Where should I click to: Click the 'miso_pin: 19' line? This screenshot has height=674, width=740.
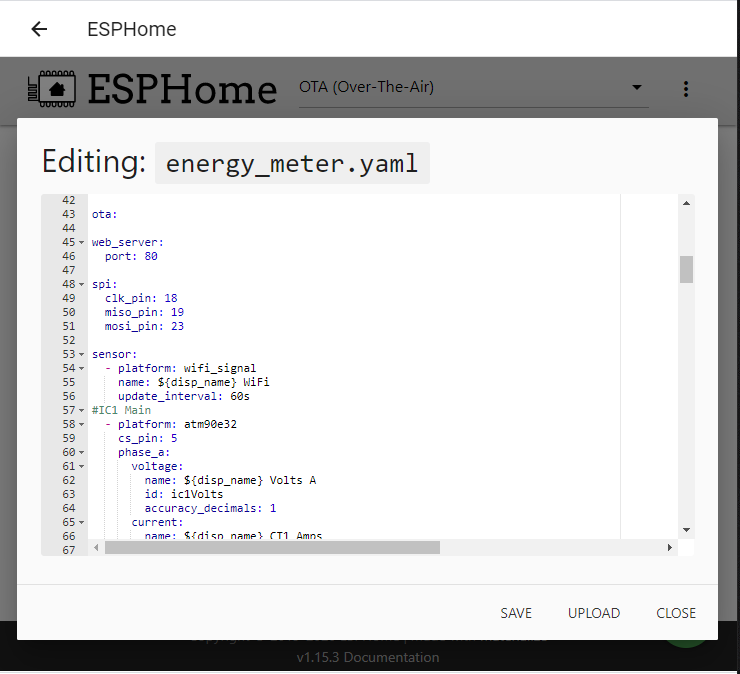pos(144,312)
